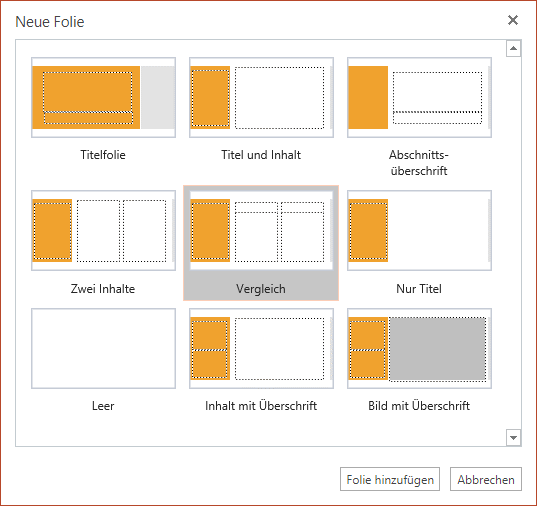Pick the Leer blank layout thumbnail

tap(103, 348)
